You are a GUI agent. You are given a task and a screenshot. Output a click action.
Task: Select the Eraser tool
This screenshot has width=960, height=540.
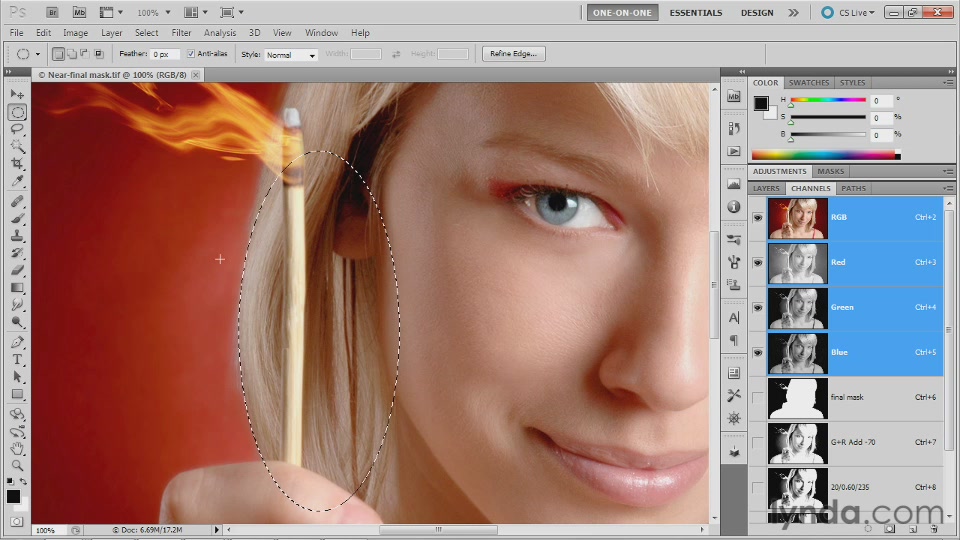[x=17, y=270]
